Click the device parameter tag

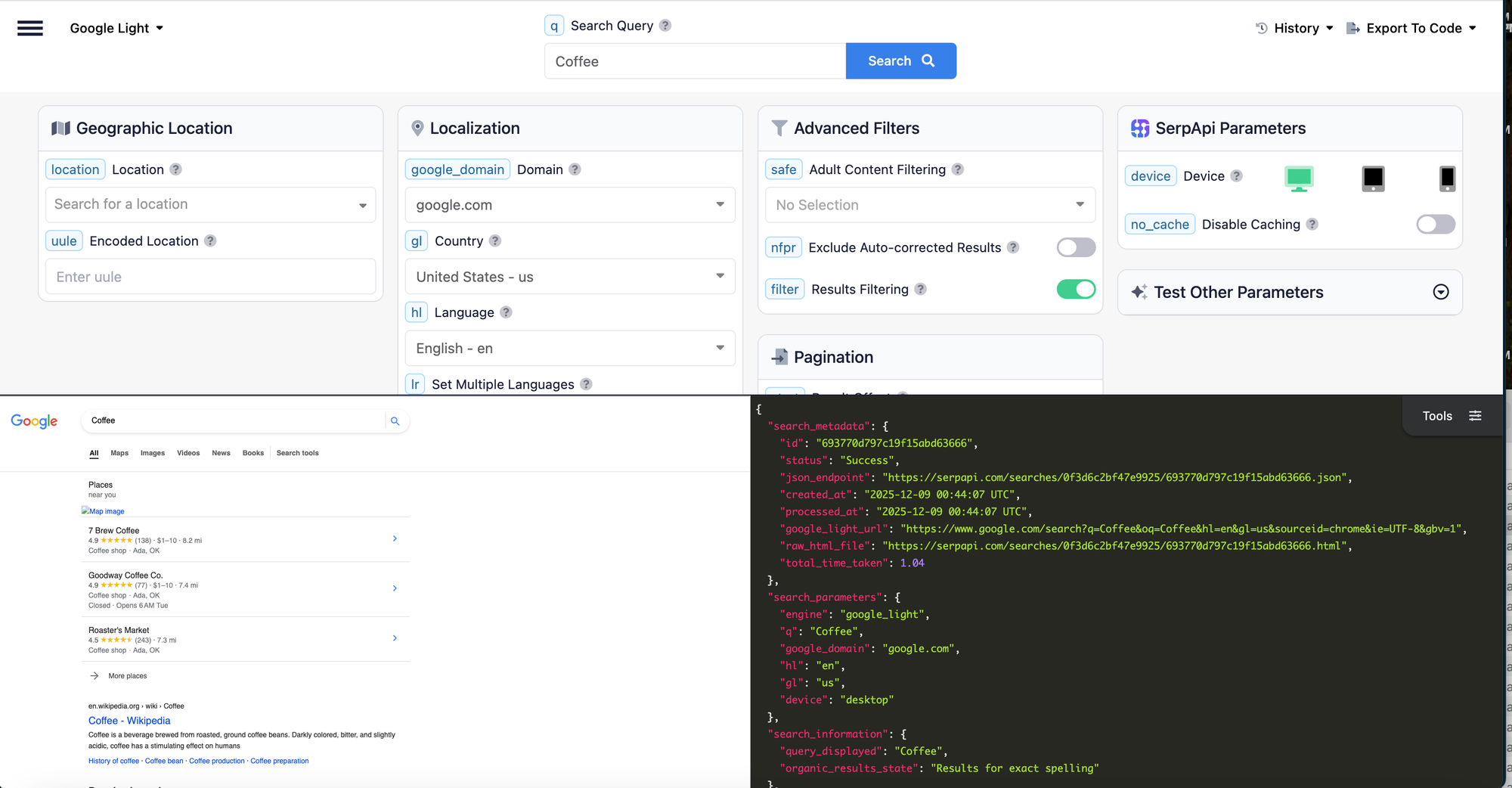1151,176
